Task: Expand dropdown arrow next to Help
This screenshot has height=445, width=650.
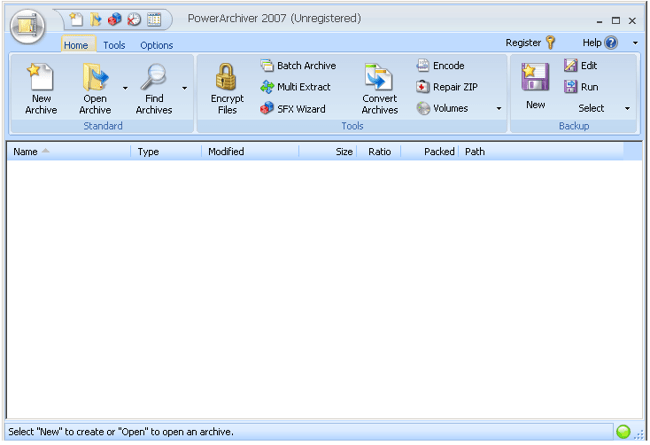Action: tap(635, 43)
